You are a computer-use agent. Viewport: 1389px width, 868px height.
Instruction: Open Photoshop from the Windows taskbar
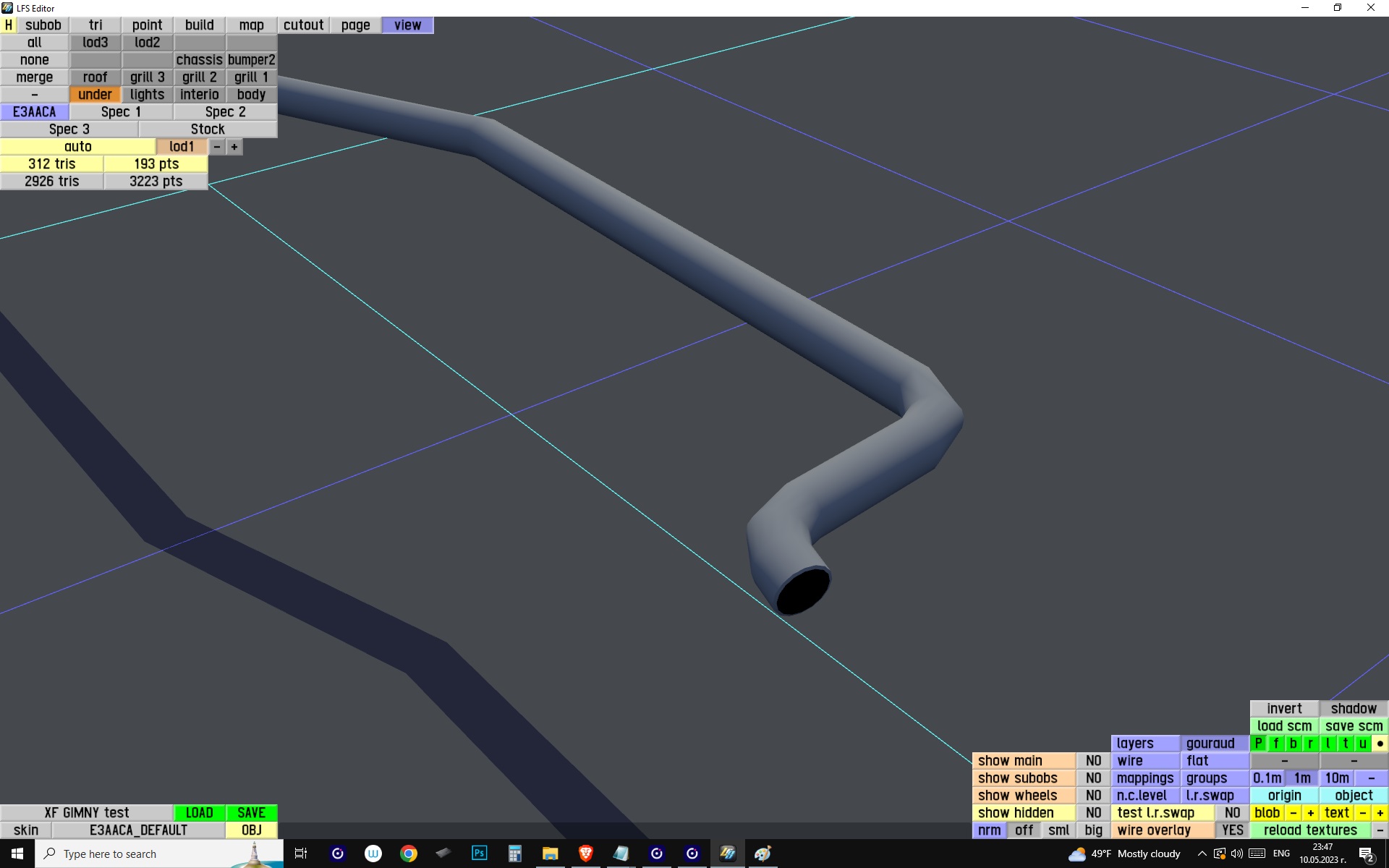pyautogui.click(x=479, y=854)
